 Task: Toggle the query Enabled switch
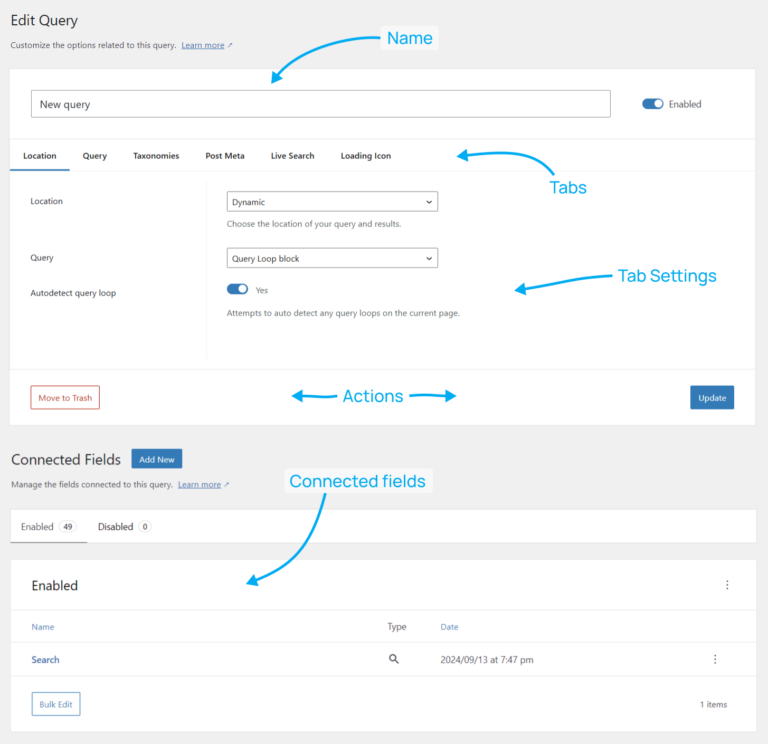click(652, 104)
